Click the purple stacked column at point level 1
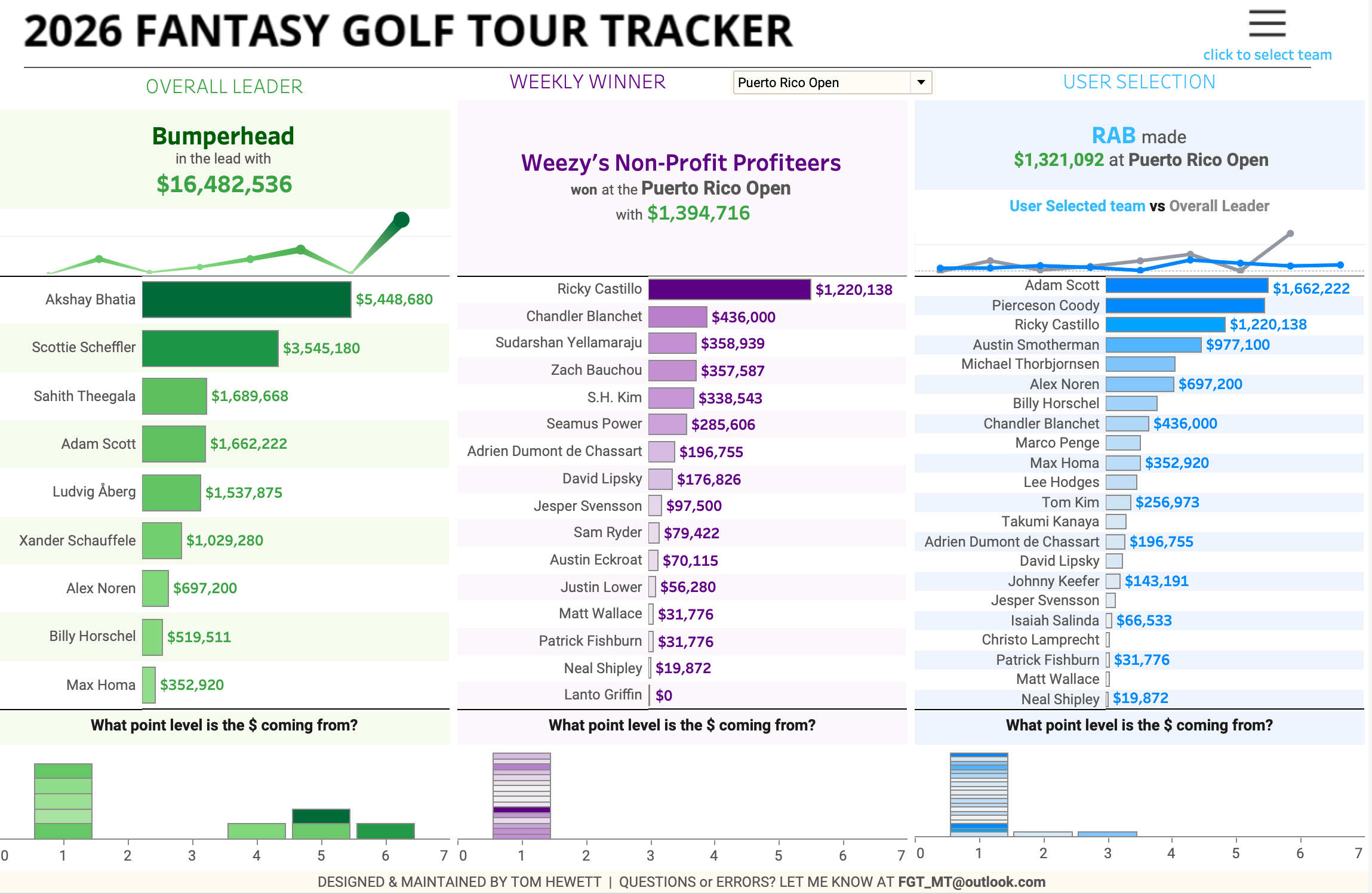Screen dimensions: 1372x894 pyautogui.click(x=521, y=795)
